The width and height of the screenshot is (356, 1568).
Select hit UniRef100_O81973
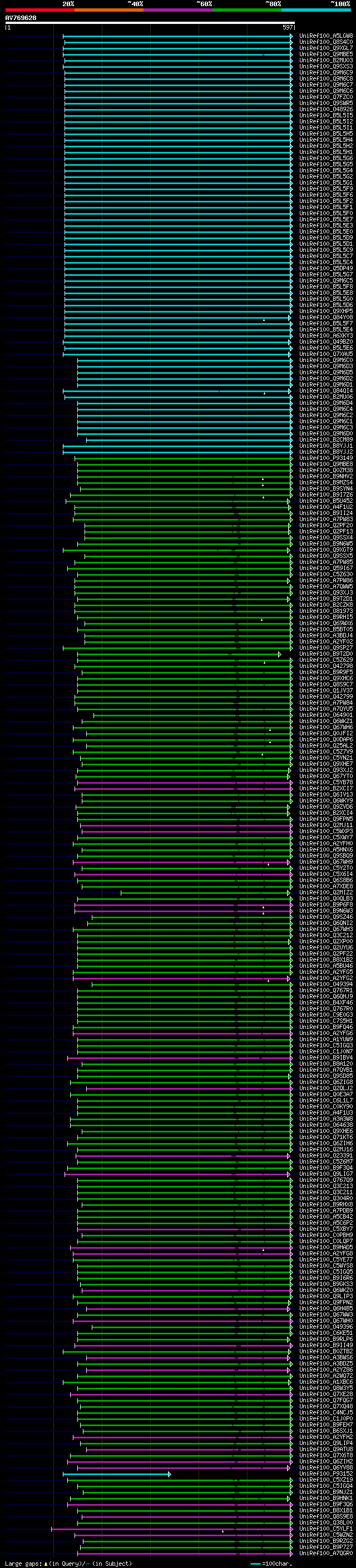[326, 611]
